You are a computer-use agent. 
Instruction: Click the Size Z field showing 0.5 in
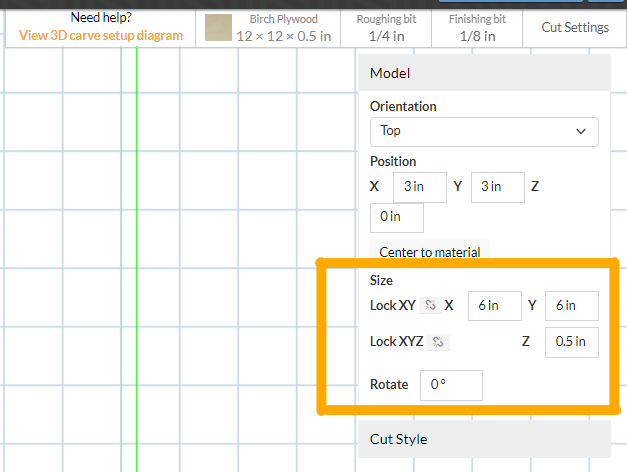point(572,342)
